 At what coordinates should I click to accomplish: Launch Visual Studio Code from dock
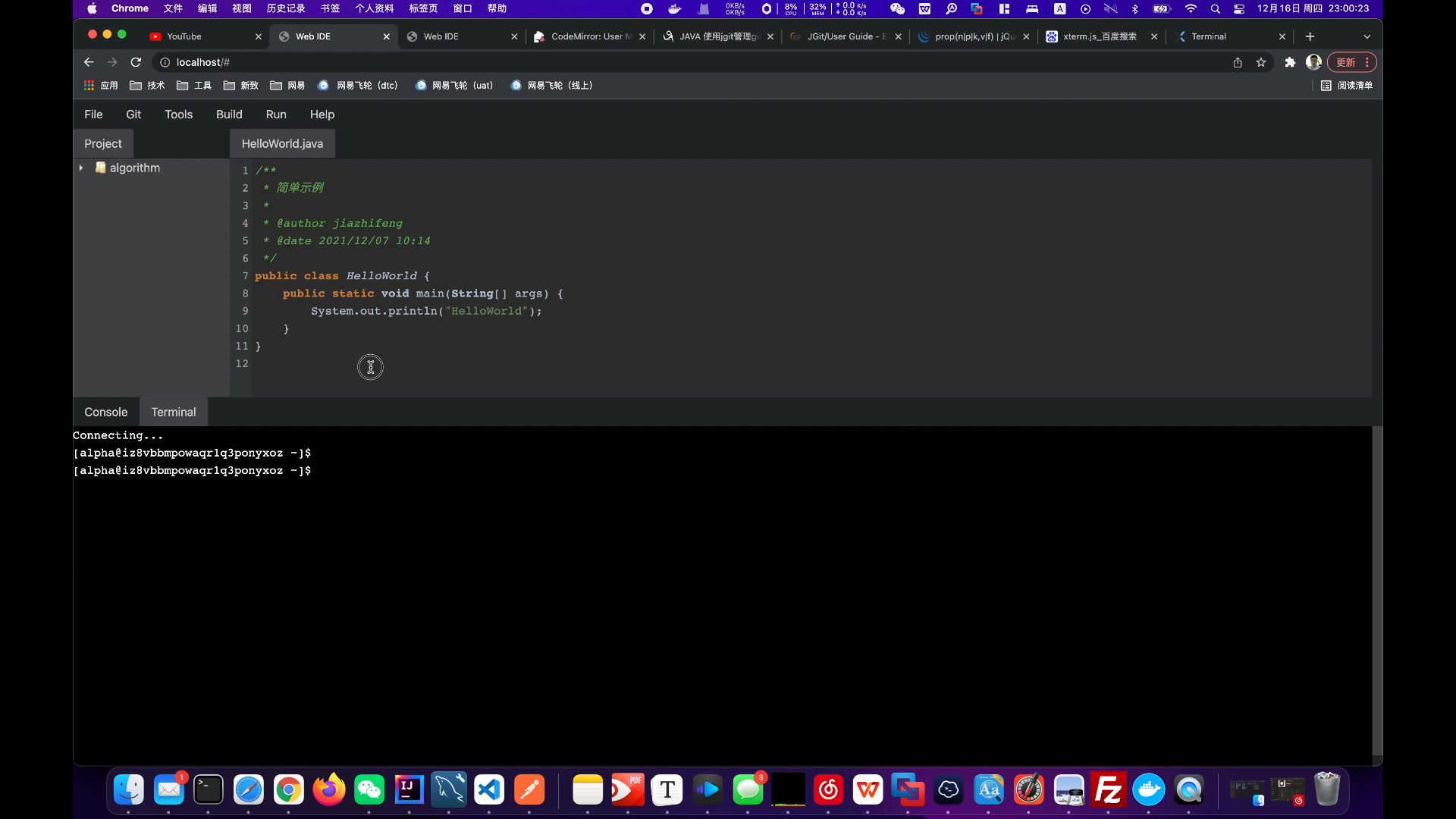point(489,789)
